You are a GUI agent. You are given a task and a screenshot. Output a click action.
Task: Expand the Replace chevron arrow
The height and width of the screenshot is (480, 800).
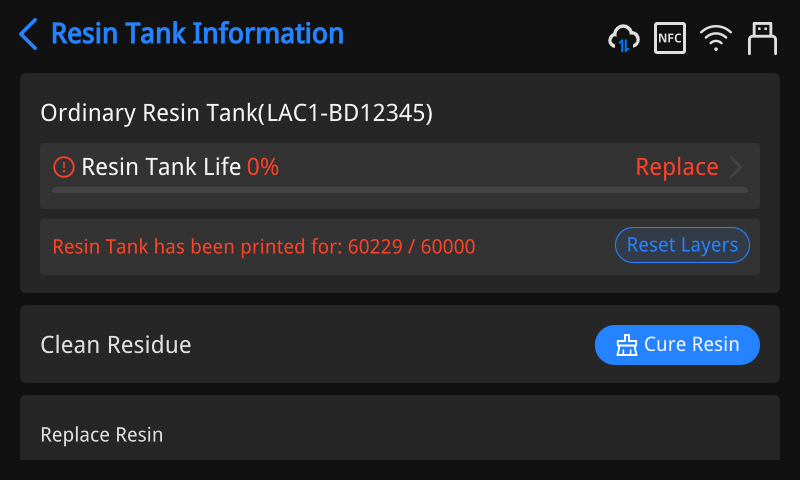(x=737, y=167)
